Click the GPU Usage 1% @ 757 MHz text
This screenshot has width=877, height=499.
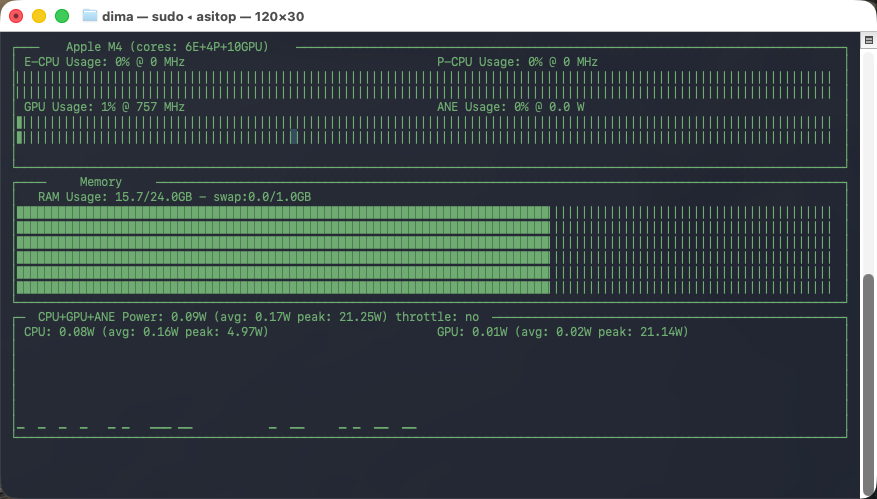(x=104, y=107)
